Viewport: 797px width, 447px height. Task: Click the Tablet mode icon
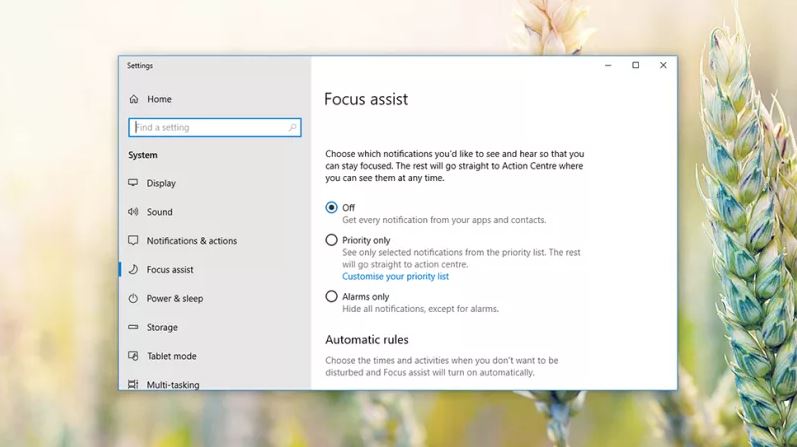tap(133, 356)
